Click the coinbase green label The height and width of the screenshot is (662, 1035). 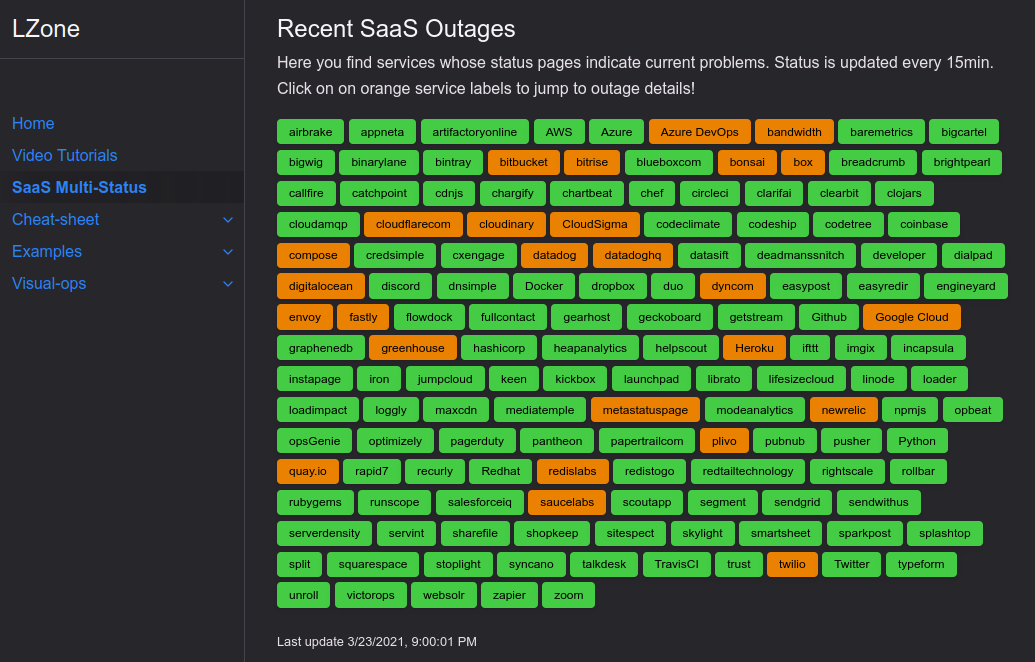924,224
